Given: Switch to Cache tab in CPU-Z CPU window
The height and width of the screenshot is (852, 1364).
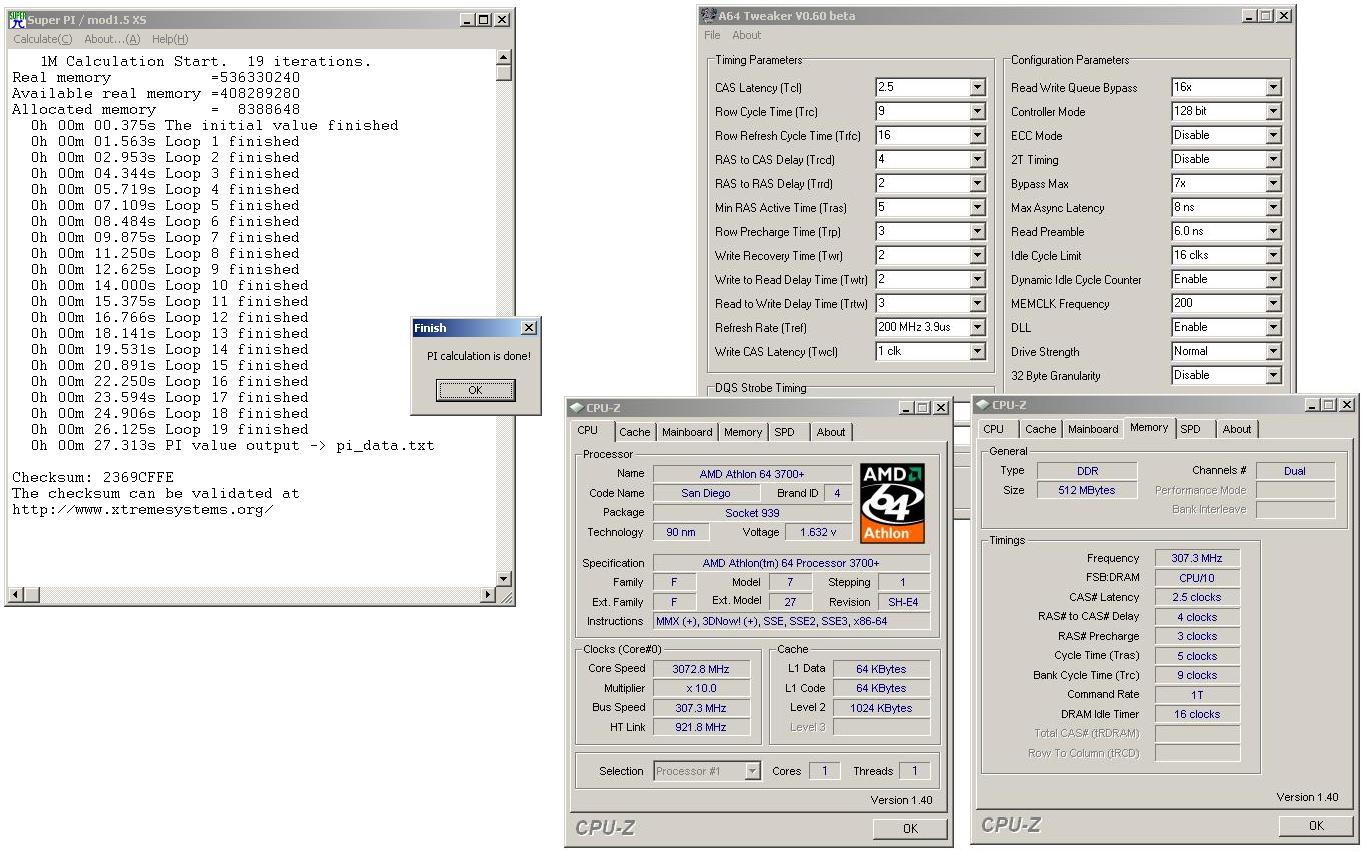Looking at the screenshot, I should tap(634, 432).
